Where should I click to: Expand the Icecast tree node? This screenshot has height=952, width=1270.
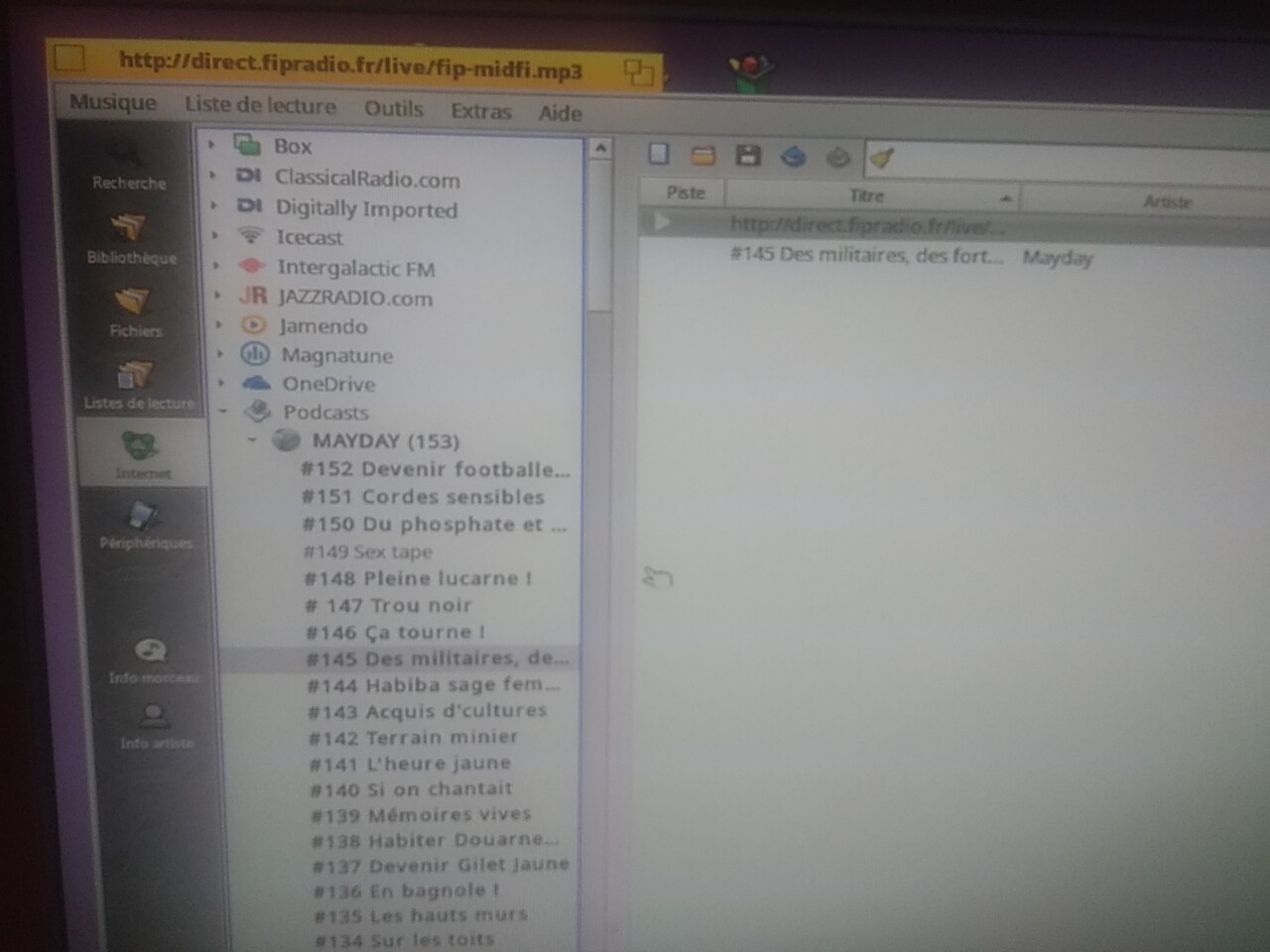tap(215, 236)
